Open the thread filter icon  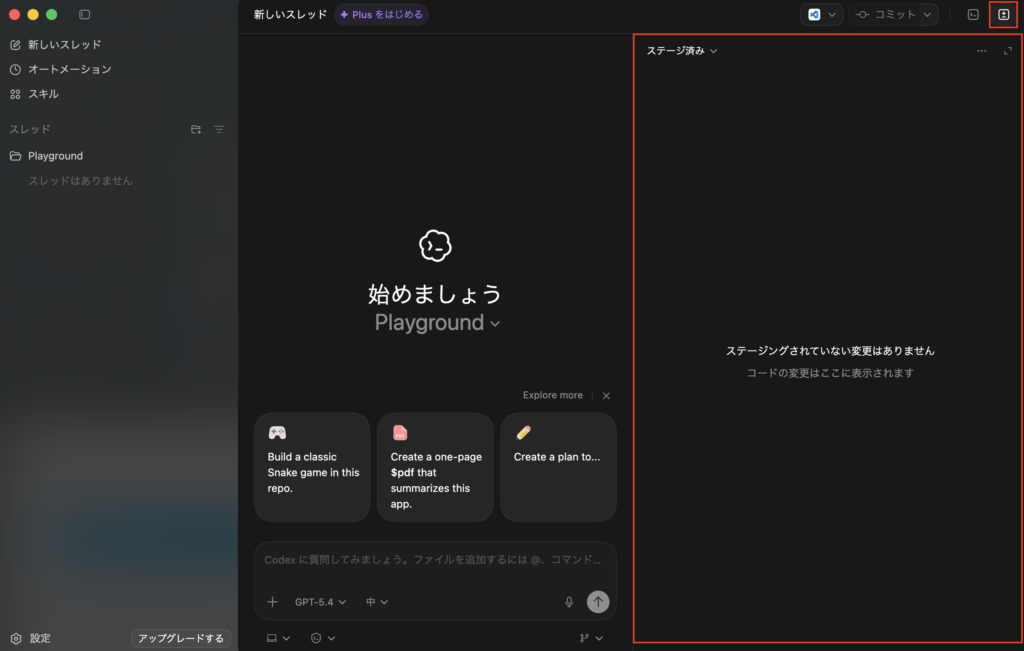point(219,129)
